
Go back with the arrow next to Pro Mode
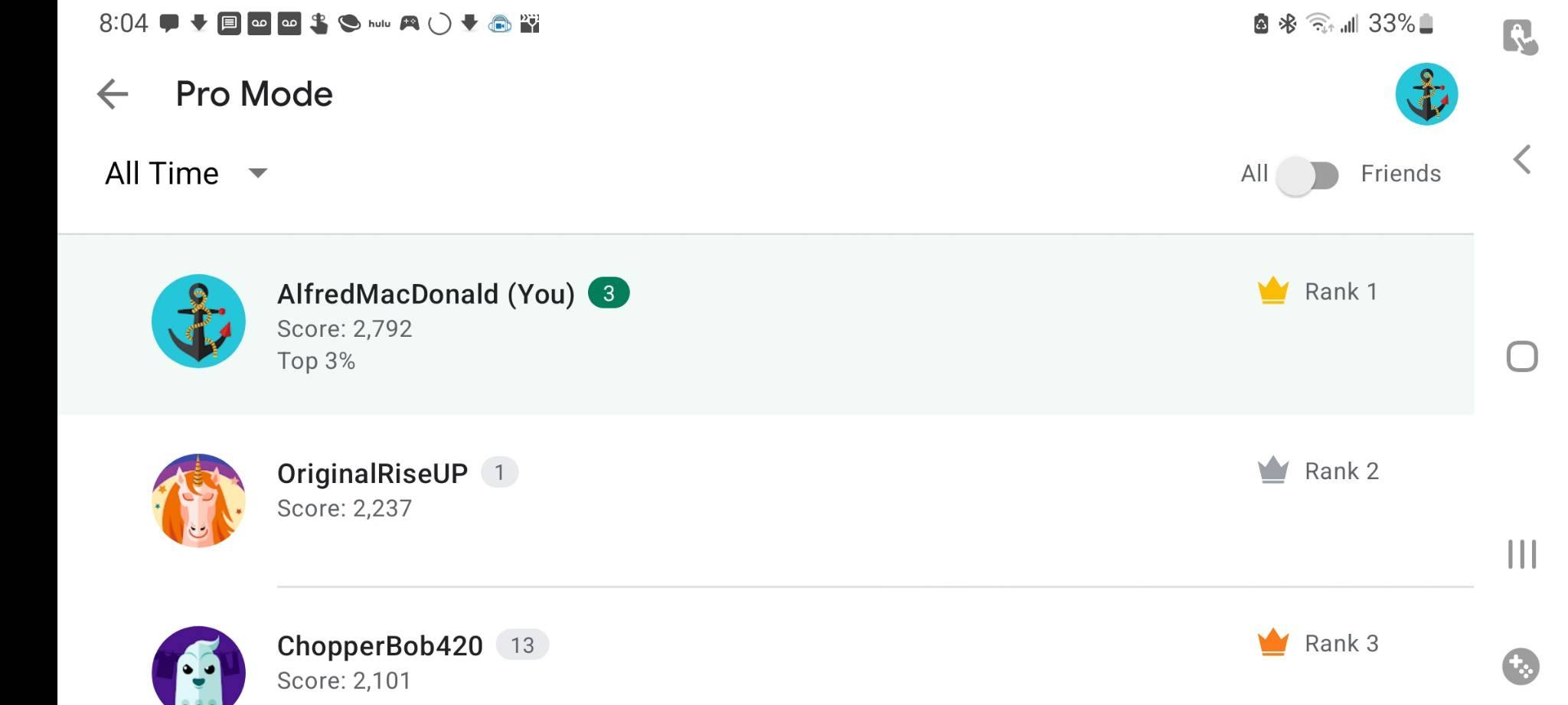[x=113, y=93]
